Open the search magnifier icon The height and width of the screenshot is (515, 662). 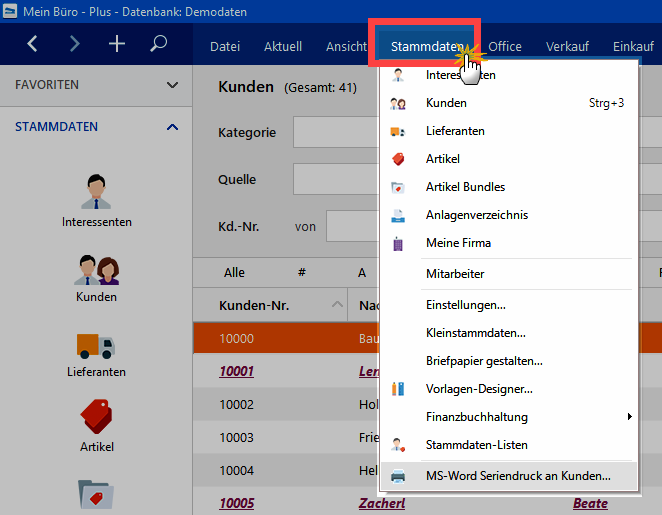pos(158,43)
